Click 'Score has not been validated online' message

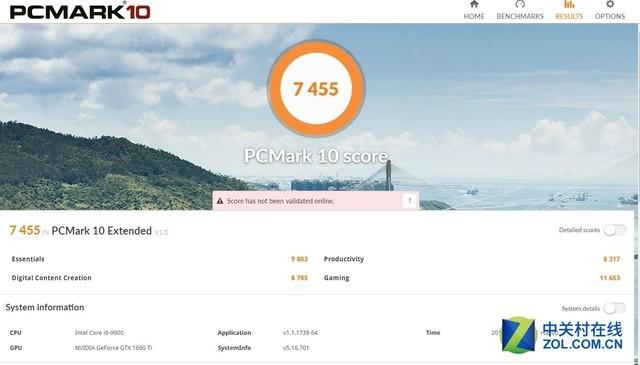(x=280, y=201)
